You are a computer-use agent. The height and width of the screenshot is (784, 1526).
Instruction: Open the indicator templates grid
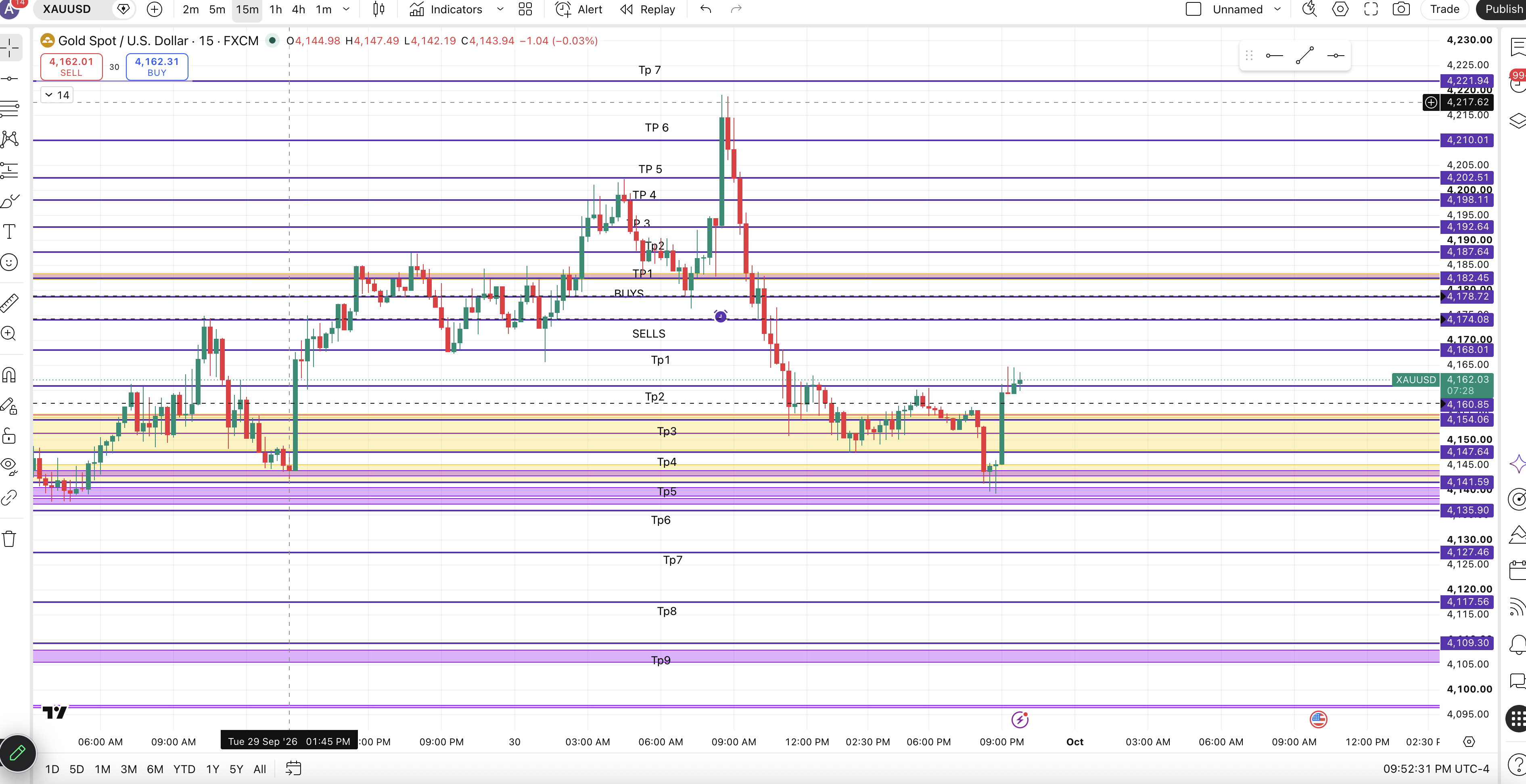tap(525, 9)
